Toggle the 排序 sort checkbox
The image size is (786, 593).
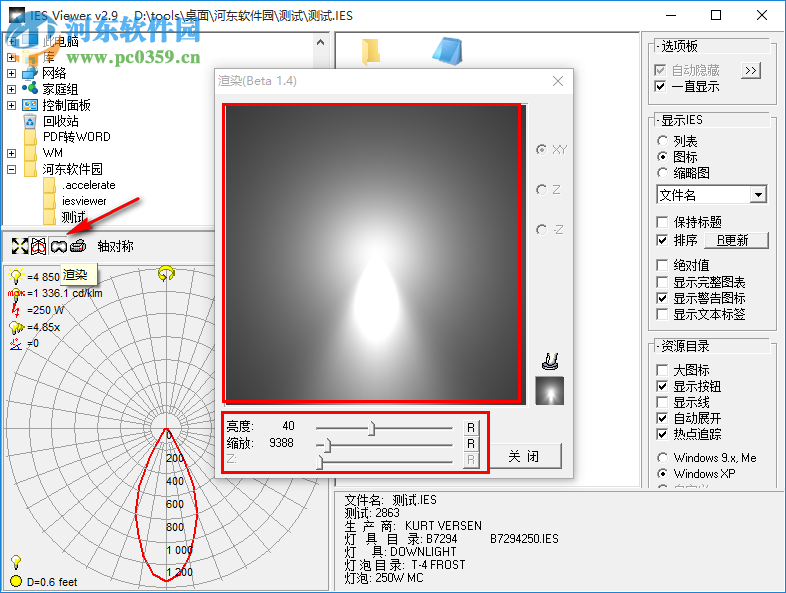coord(662,240)
